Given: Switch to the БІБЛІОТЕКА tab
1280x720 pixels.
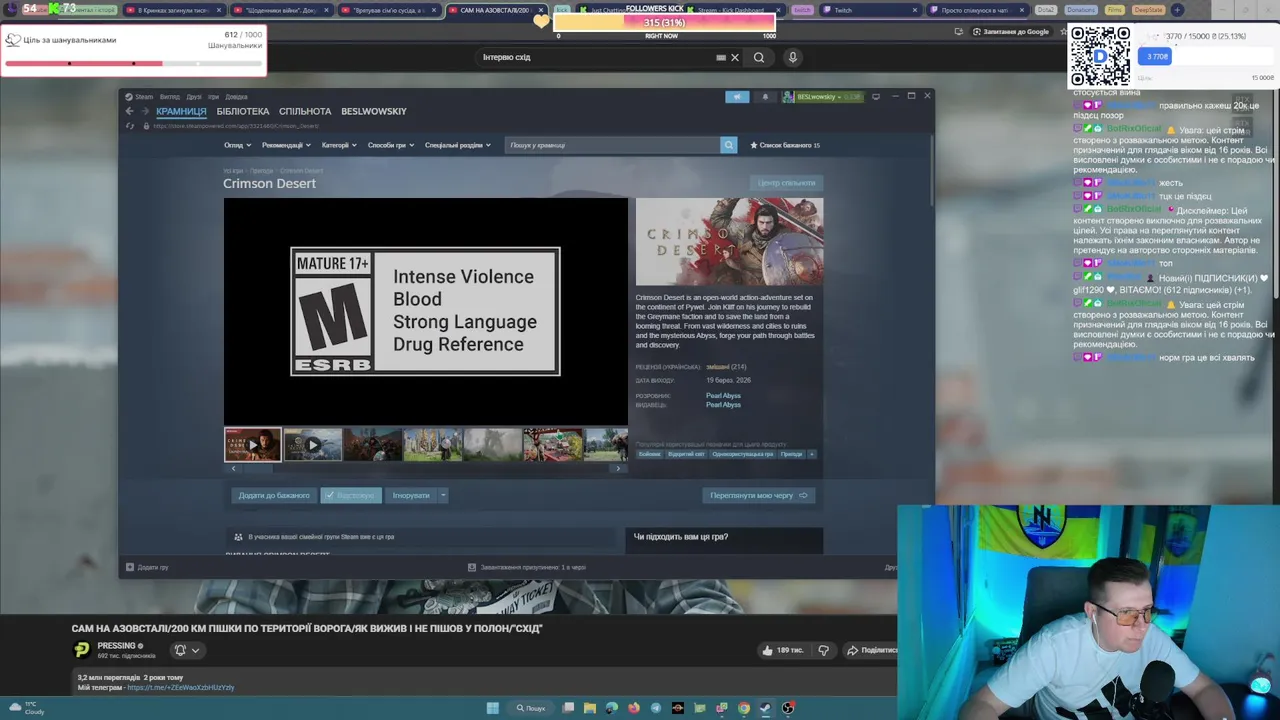Looking at the screenshot, I should click(x=243, y=111).
